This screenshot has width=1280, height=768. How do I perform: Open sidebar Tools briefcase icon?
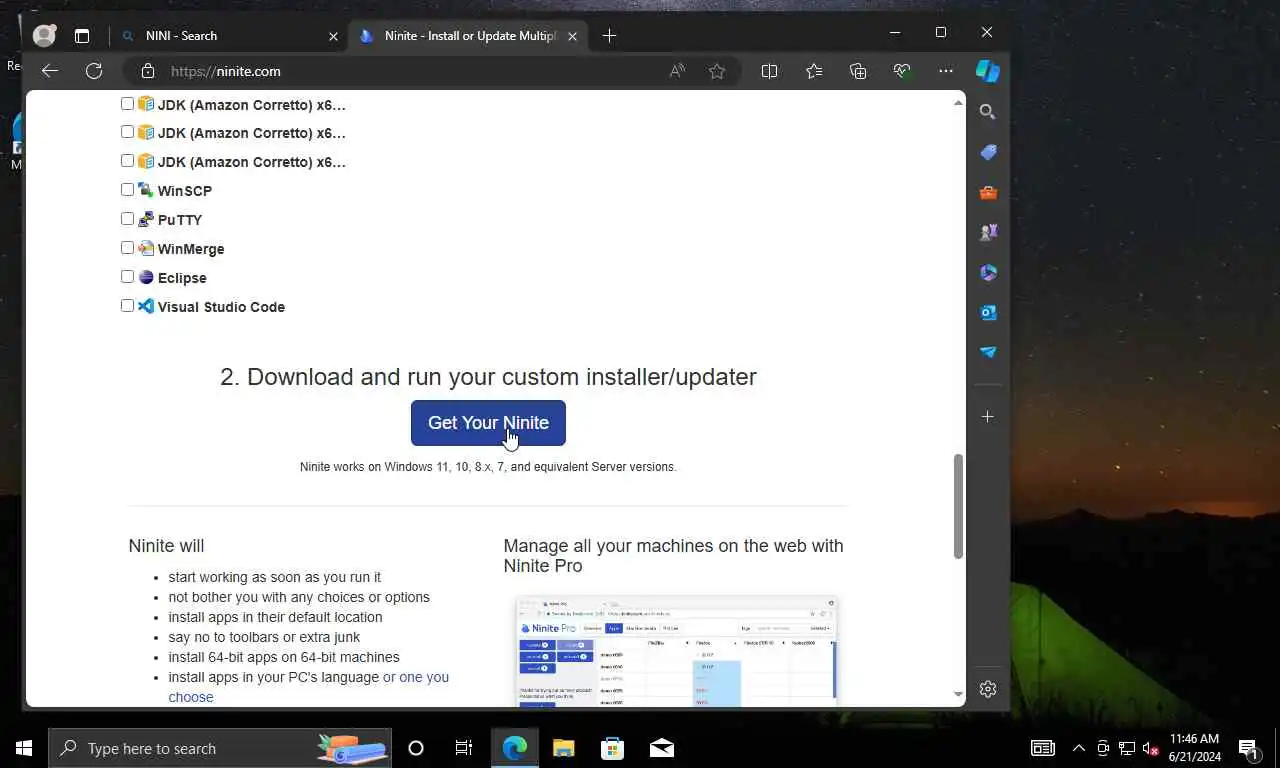point(988,192)
